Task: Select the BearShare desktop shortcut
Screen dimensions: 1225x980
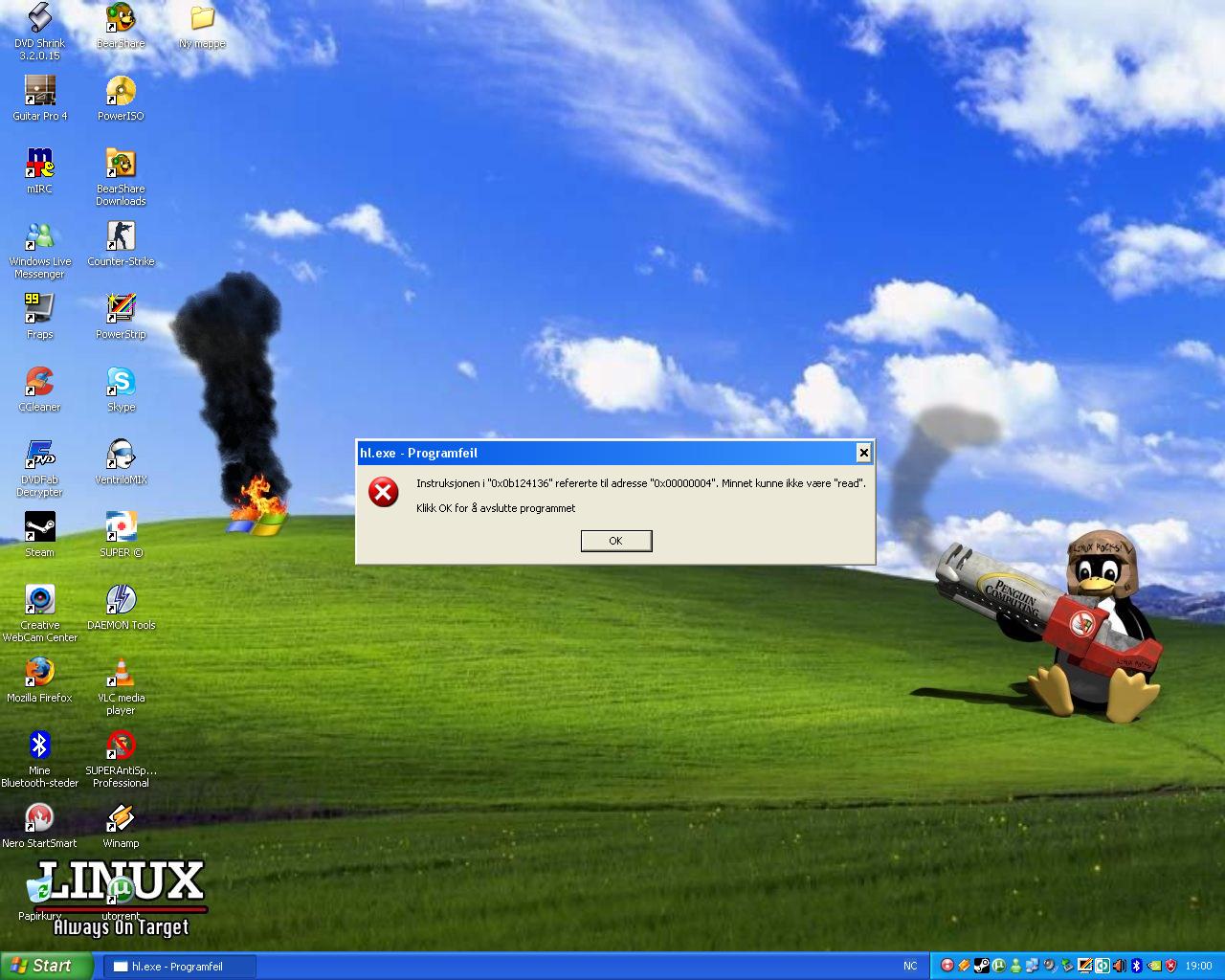Action: coord(121,26)
